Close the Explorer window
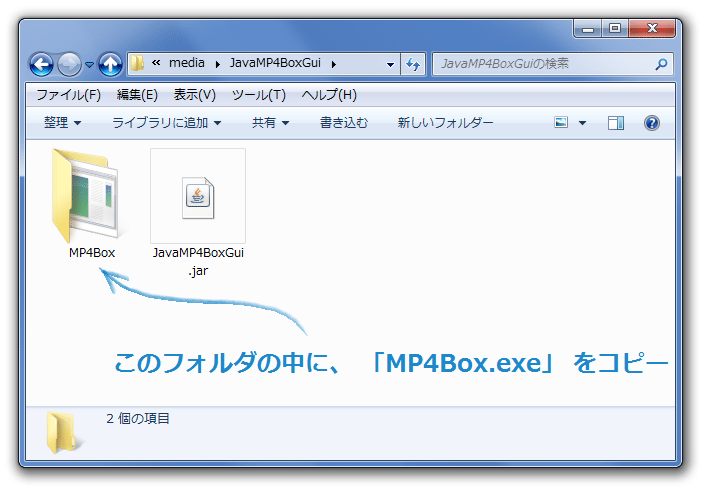 652,29
